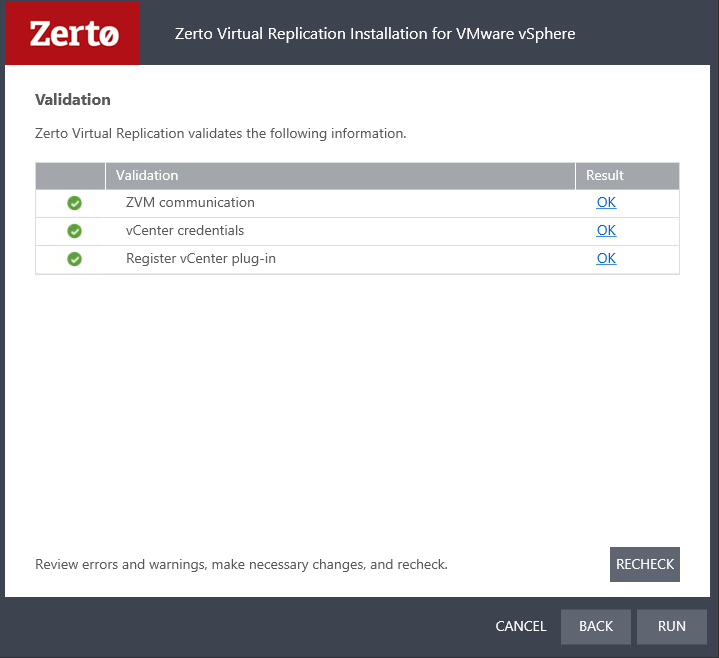
Task: Open OK result link for vCenter credentials
Action: point(606,230)
